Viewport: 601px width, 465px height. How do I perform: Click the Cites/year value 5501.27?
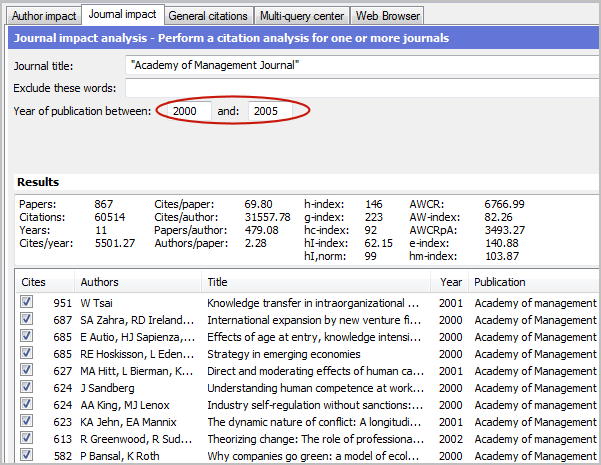tap(115, 243)
